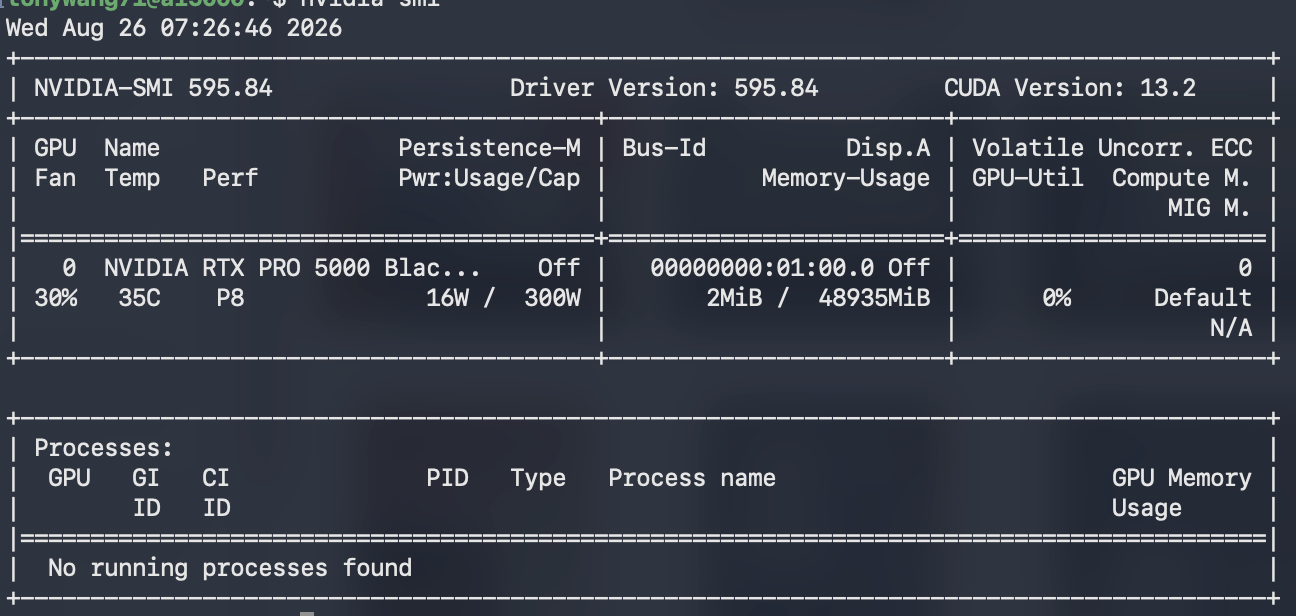Click performance state 'P8'
1296x616 pixels.
tap(230, 298)
